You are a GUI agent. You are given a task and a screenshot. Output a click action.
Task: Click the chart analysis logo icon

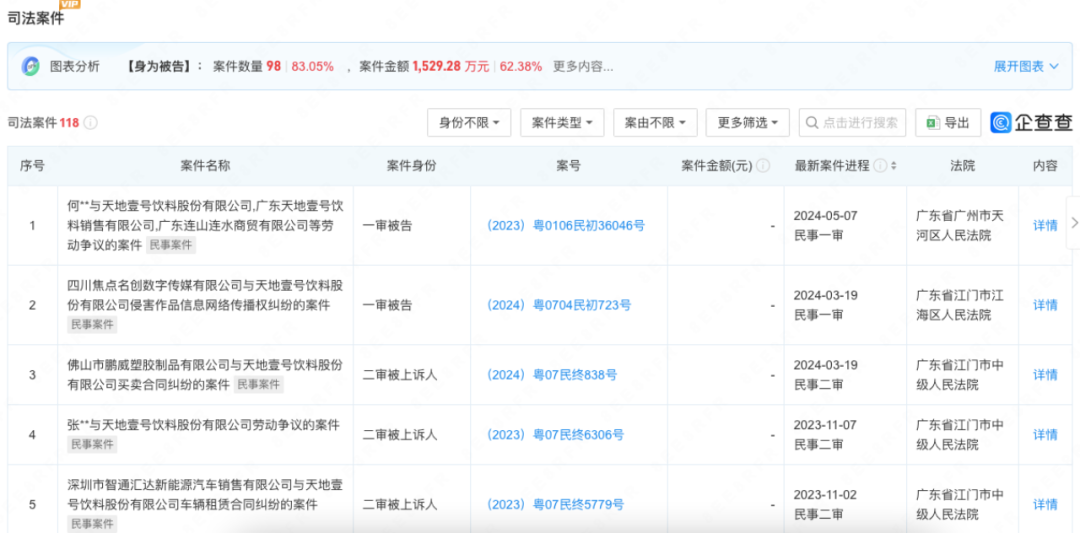[30, 66]
